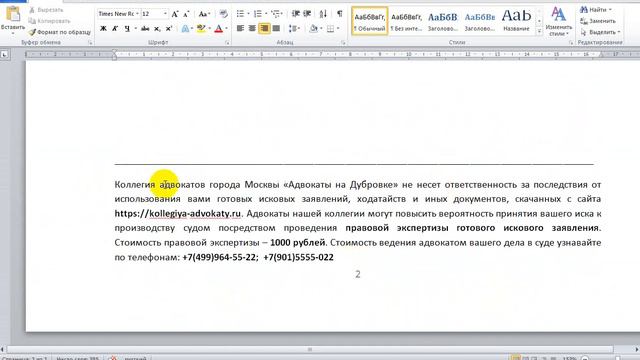Show paragraph marks (¶)
The height and width of the screenshot is (360, 640).
(x=340, y=14)
